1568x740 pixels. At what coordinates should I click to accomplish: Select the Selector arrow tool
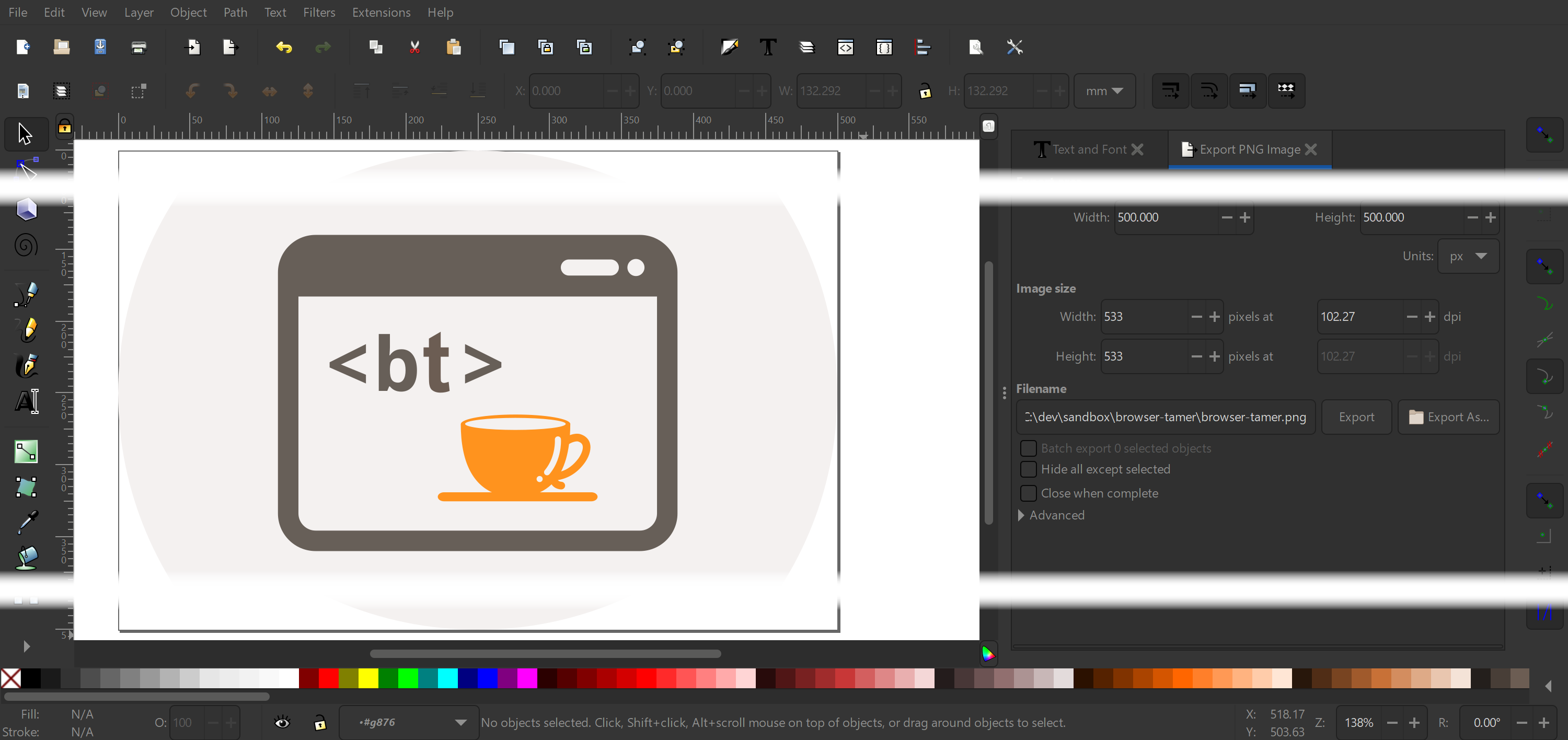(x=26, y=134)
